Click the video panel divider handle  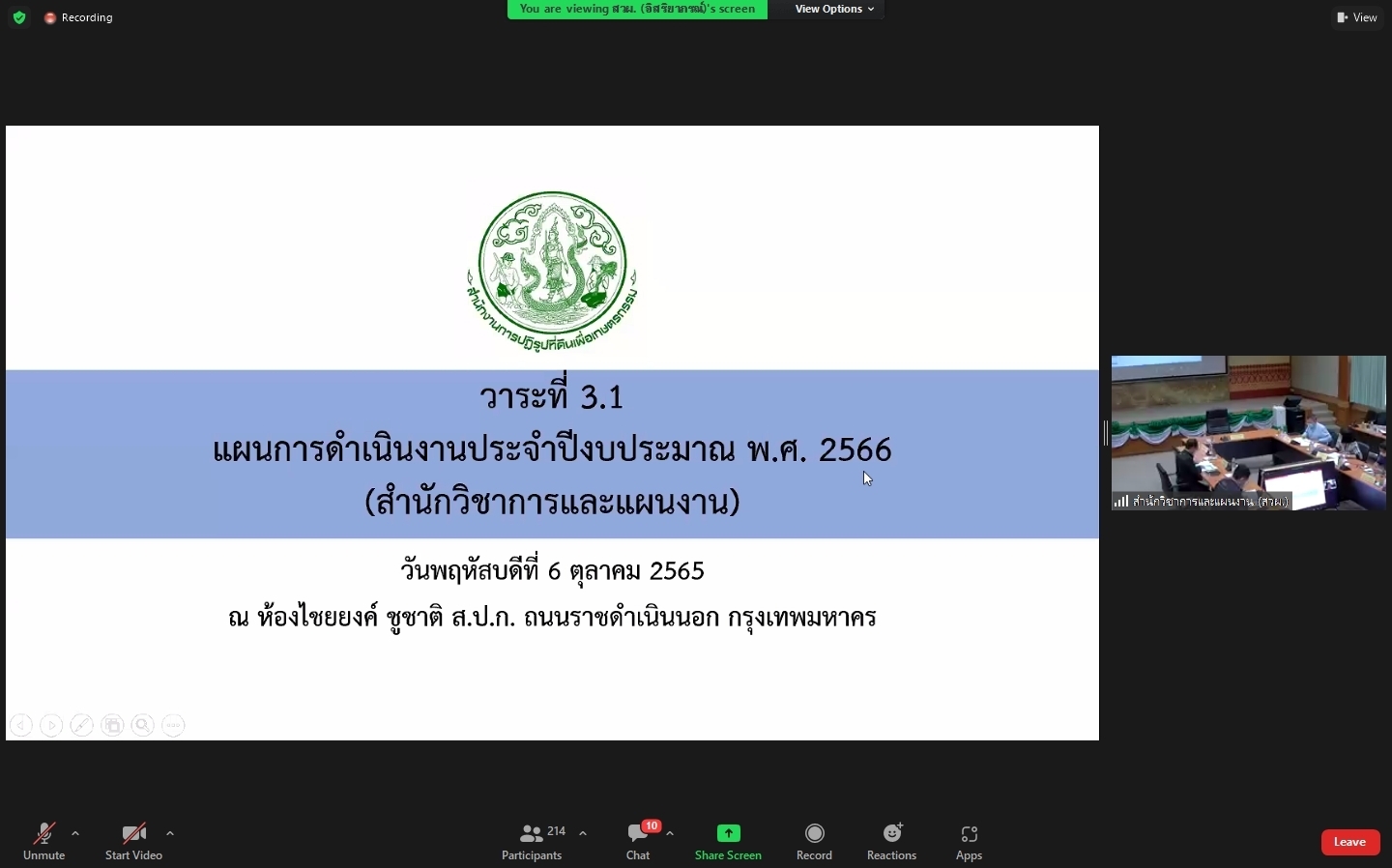1106,433
